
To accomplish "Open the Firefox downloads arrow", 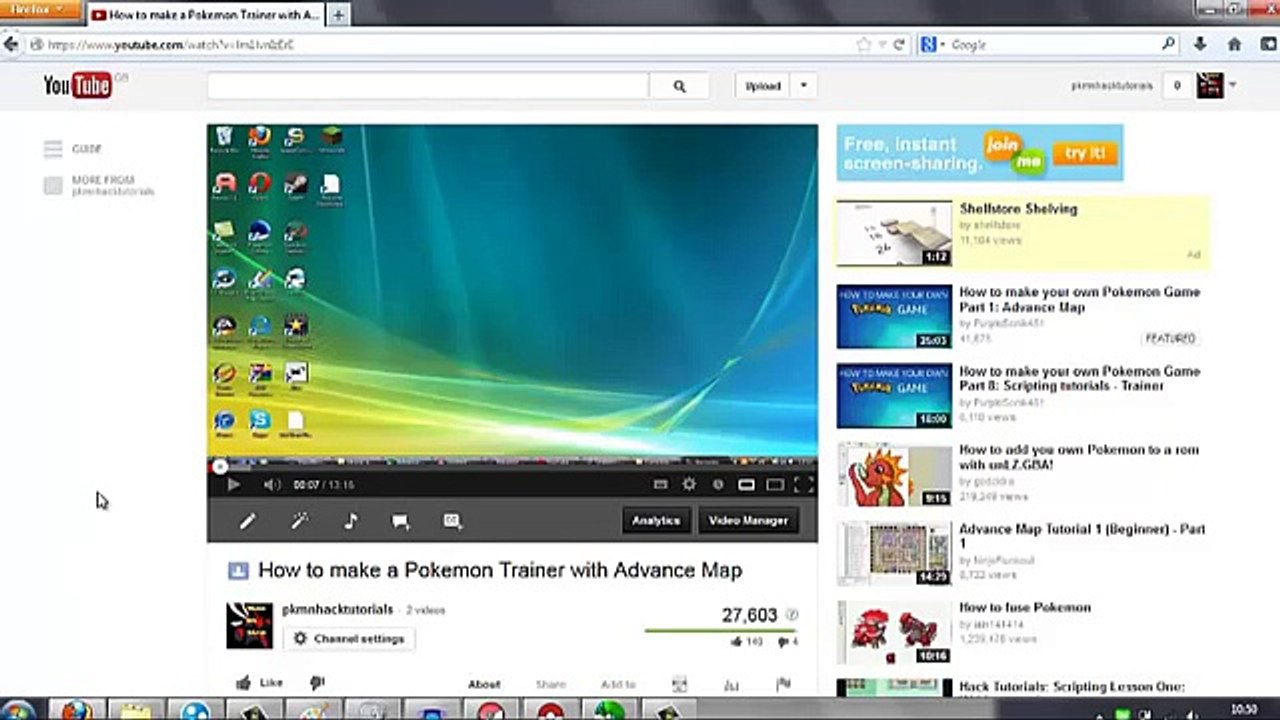I will 1200,44.
